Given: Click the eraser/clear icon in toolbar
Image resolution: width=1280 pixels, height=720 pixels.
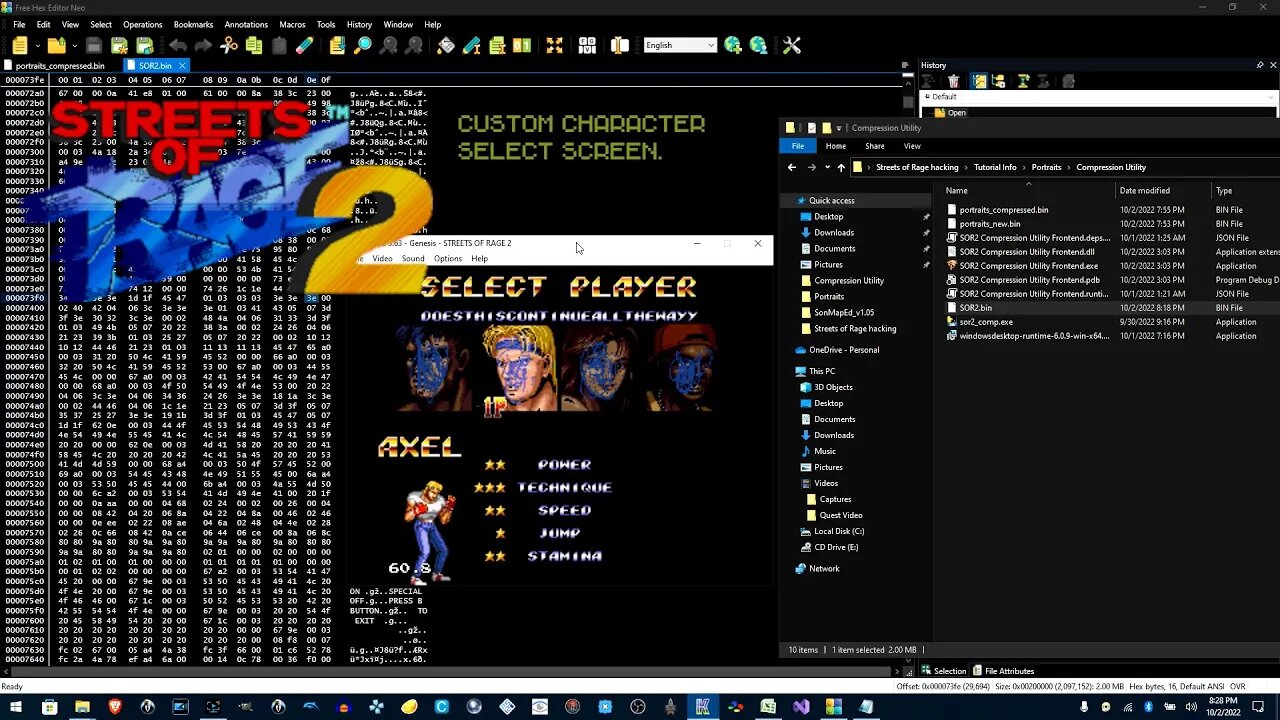Looking at the screenshot, I should click(305, 45).
